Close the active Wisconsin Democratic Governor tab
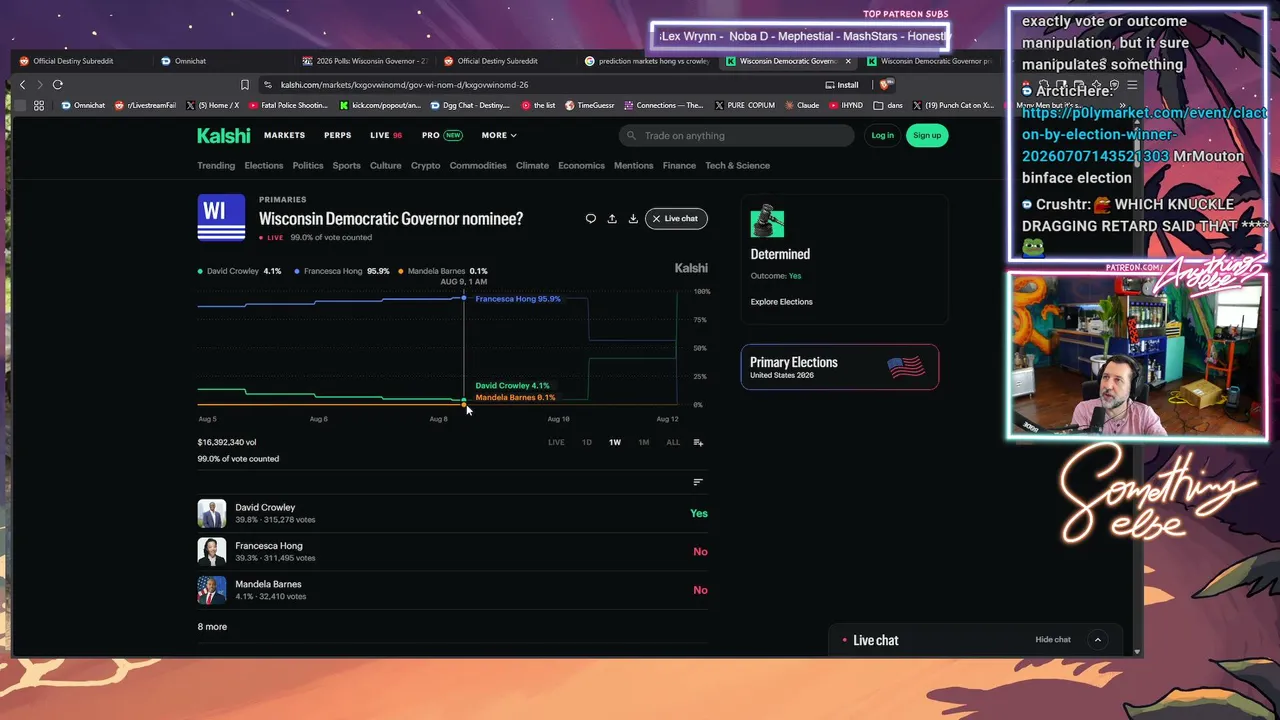 click(848, 61)
